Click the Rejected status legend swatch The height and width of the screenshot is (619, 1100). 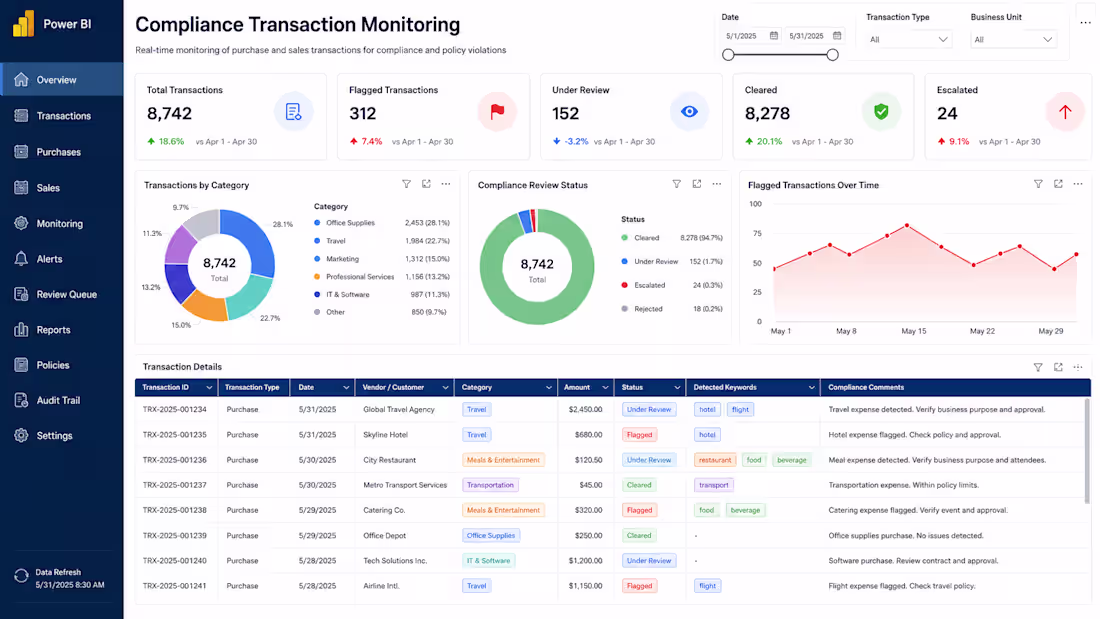[x=624, y=309]
